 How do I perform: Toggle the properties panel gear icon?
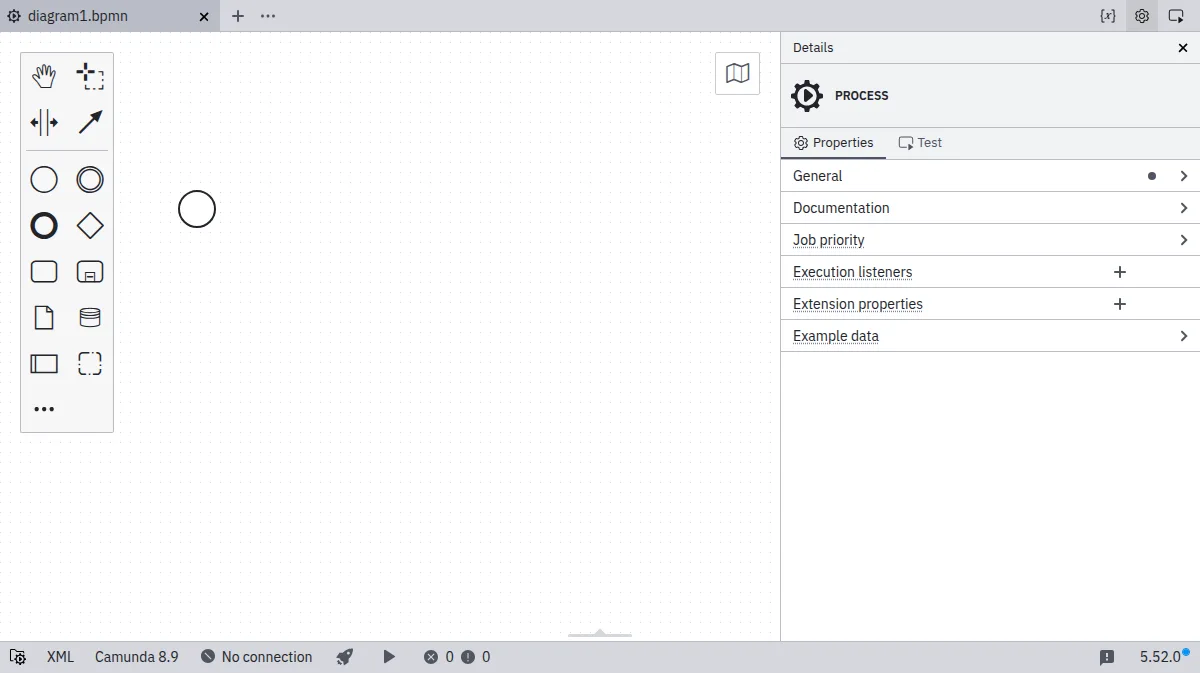[x=1142, y=16]
